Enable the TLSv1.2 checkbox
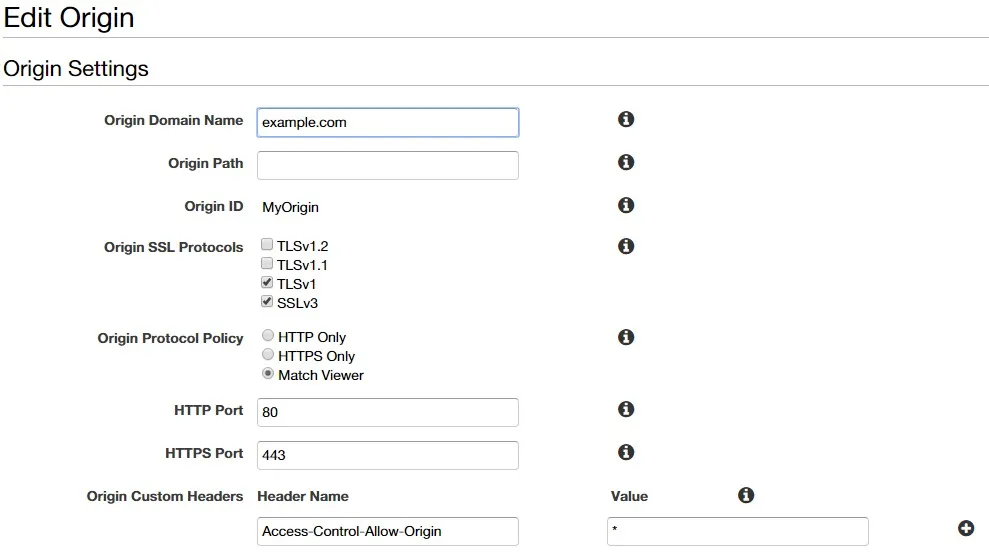This screenshot has height=552, width=989. pos(267,244)
